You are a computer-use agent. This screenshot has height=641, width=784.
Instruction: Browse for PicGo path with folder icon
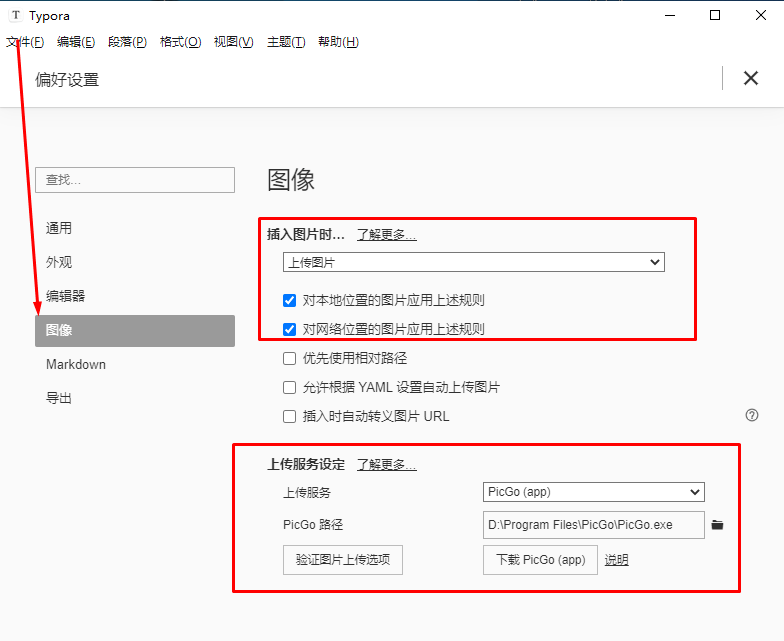[x=718, y=525]
